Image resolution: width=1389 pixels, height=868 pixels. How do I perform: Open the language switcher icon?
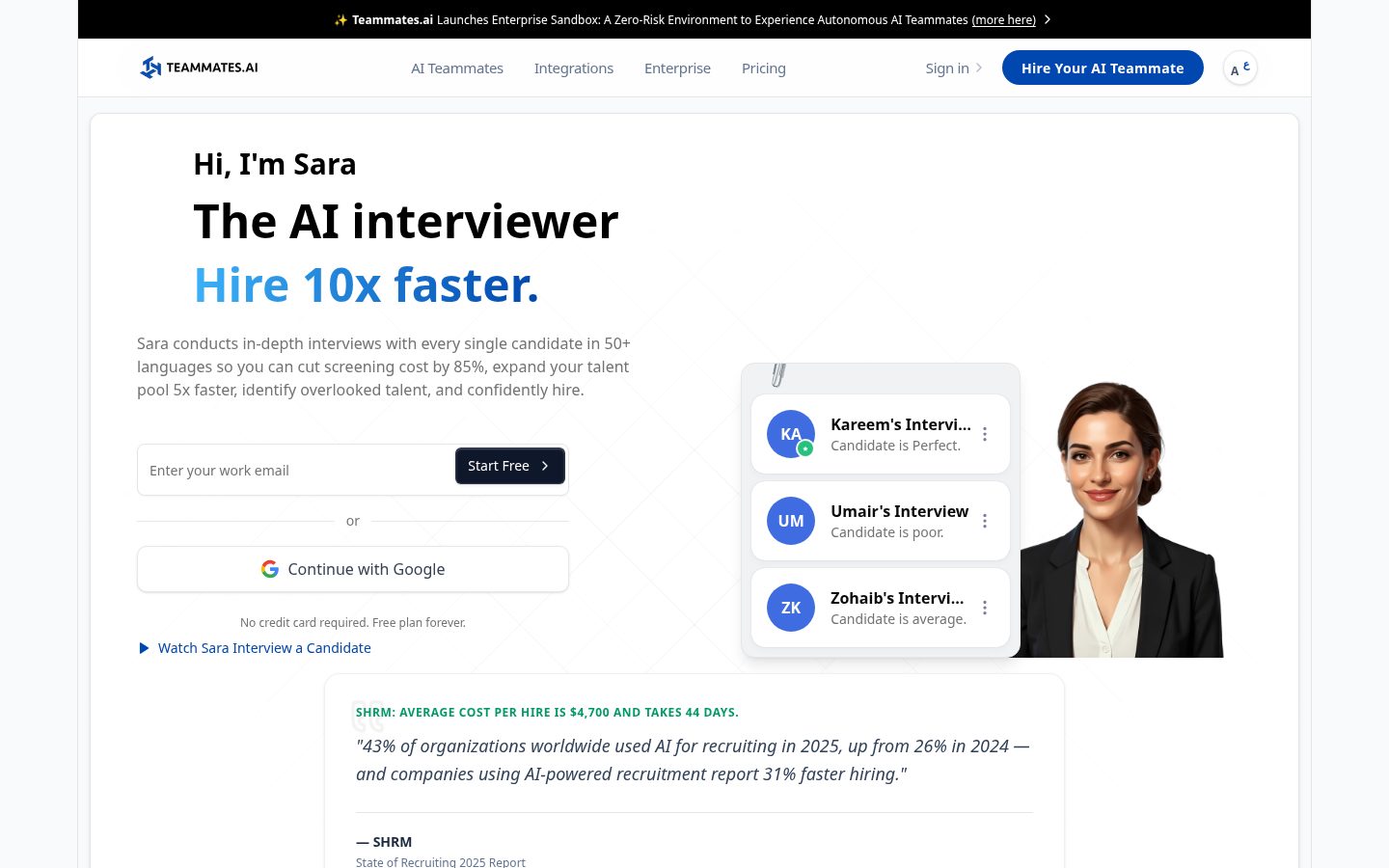(1240, 68)
